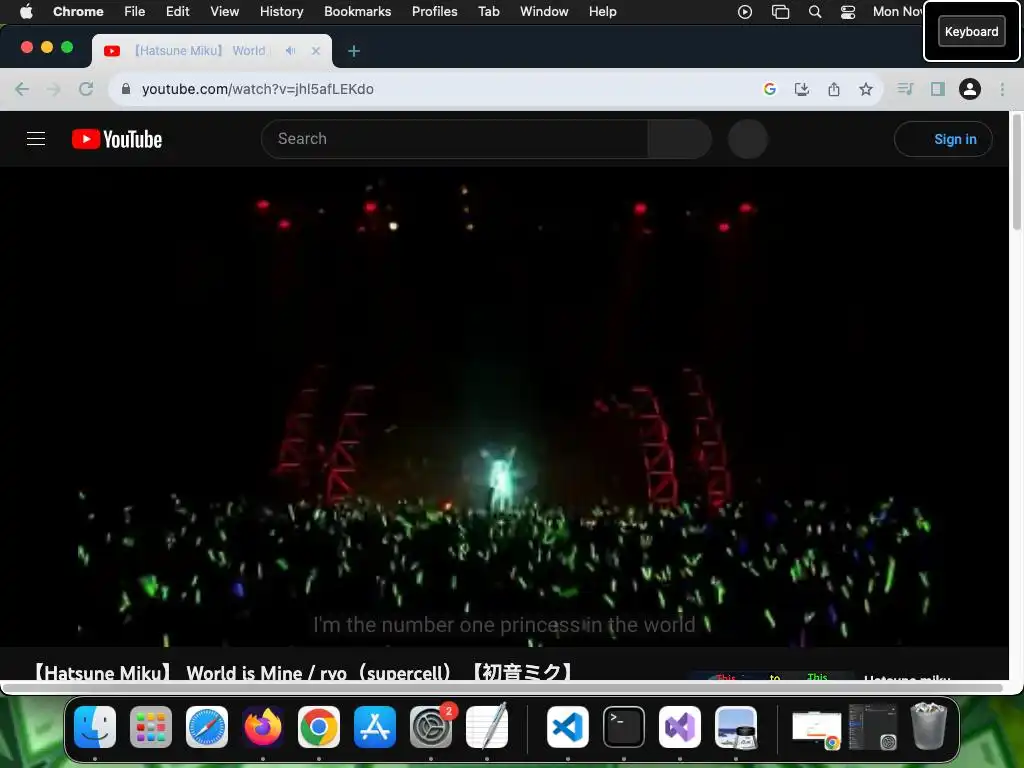Open the Apple menu

coord(26,11)
